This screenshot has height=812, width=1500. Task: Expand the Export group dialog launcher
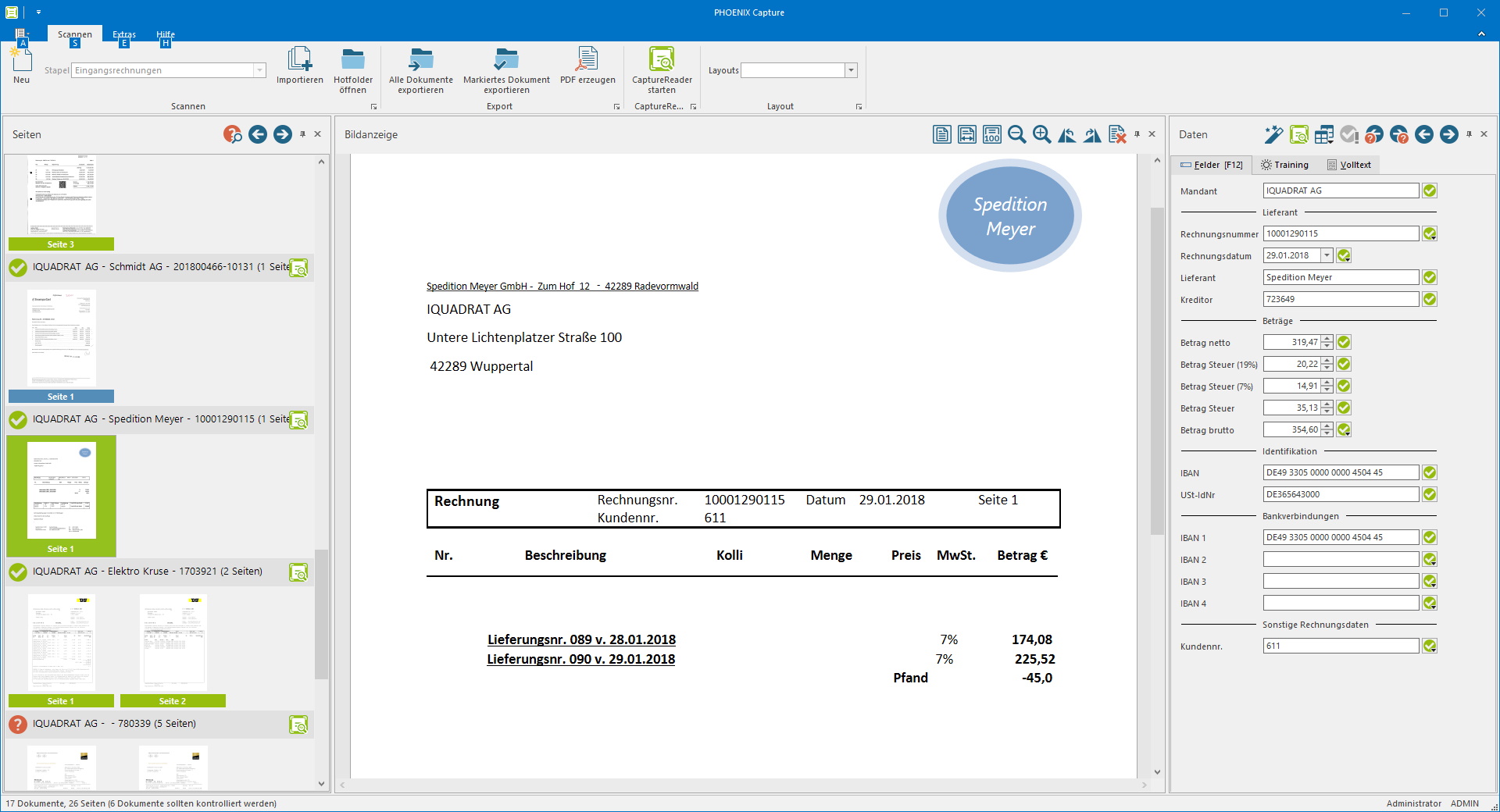(616, 107)
